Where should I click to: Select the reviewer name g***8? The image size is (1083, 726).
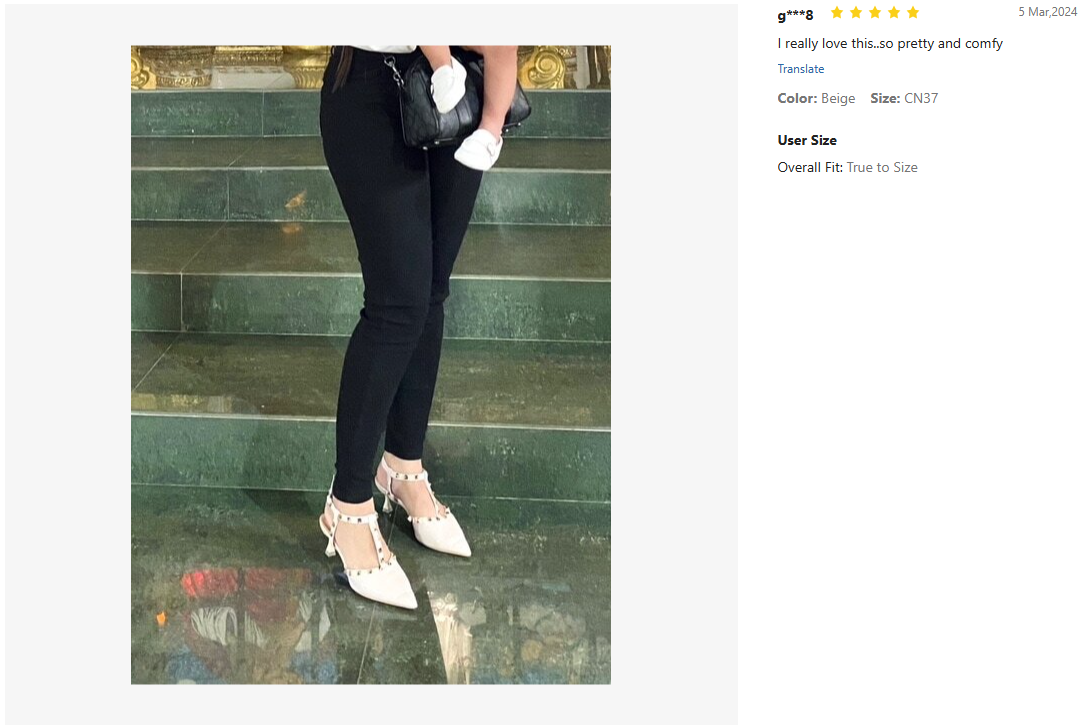coord(795,15)
